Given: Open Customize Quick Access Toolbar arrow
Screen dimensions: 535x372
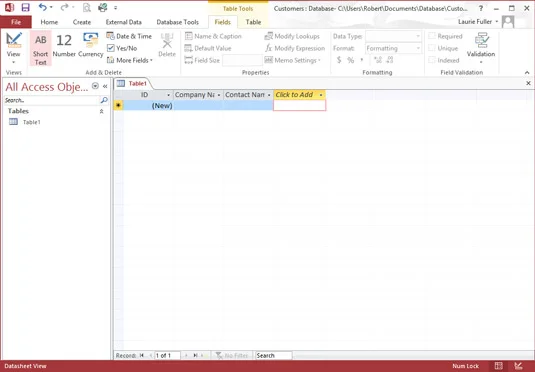Looking at the screenshot, I should coord(115,8).
